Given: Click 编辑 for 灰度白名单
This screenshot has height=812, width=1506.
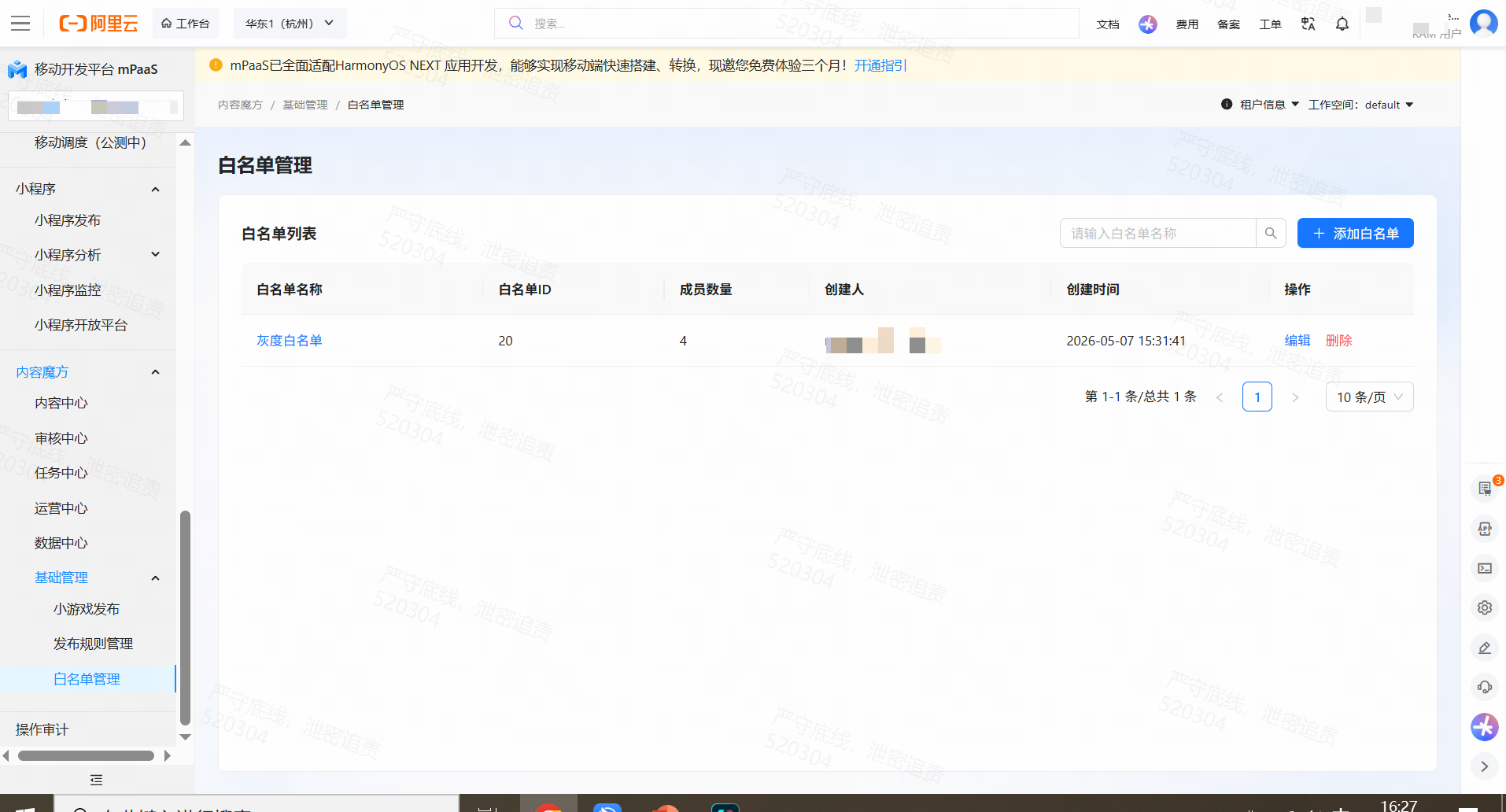Looking at the screenshot, I should (1297, 341).
